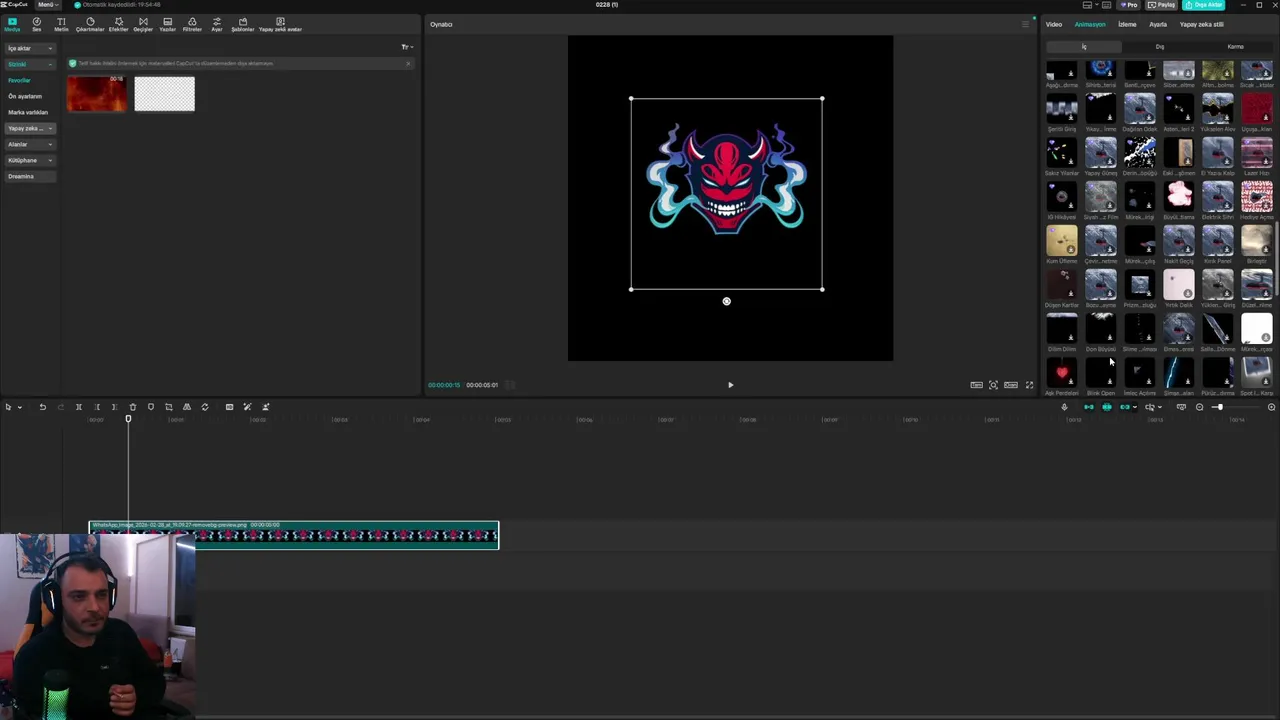Open the Şablonlar templates panel
This screenshot has width=1280, height=720.
242,24
